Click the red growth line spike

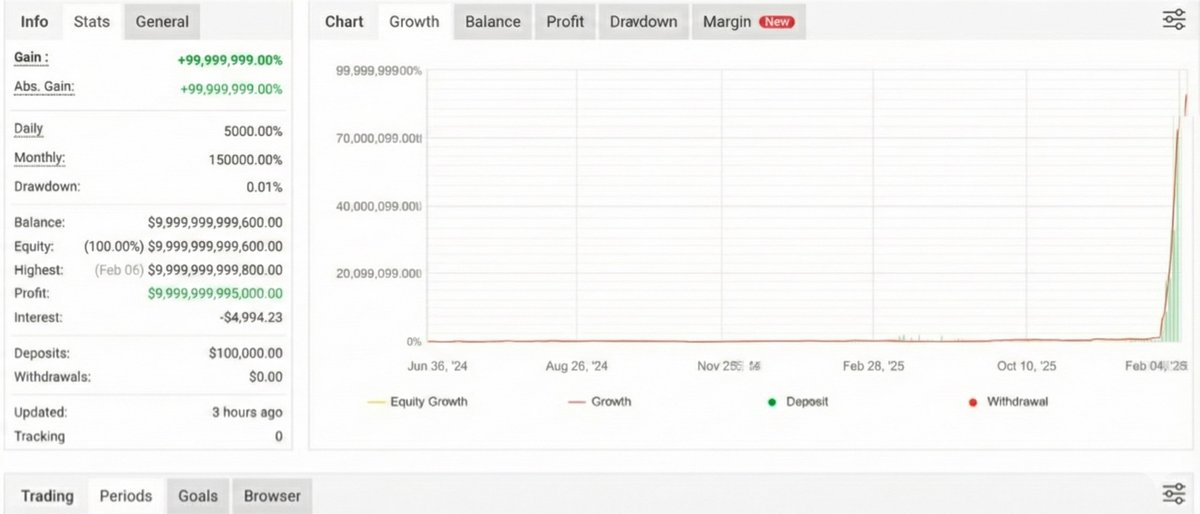pos(1174,220)
